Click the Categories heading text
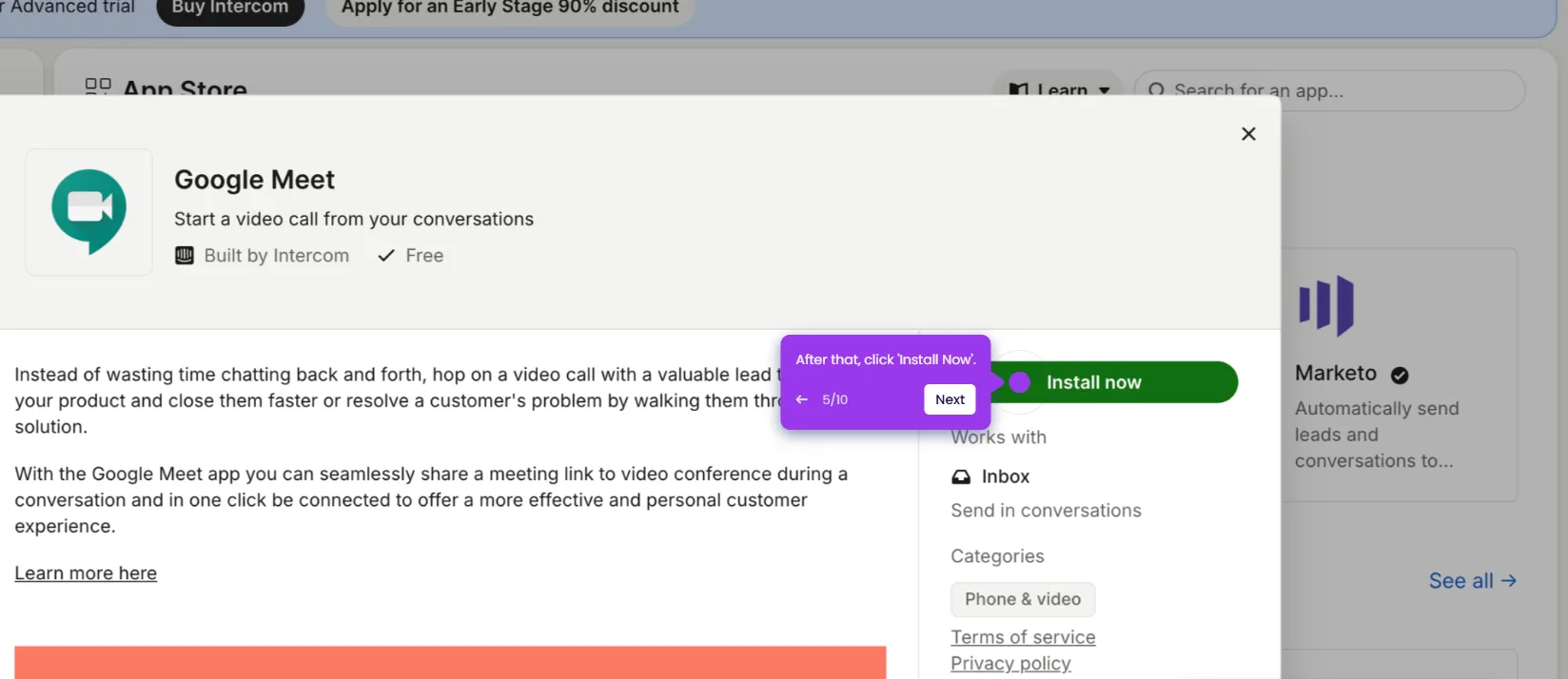 pyautogui.click(x=997, y=556)
